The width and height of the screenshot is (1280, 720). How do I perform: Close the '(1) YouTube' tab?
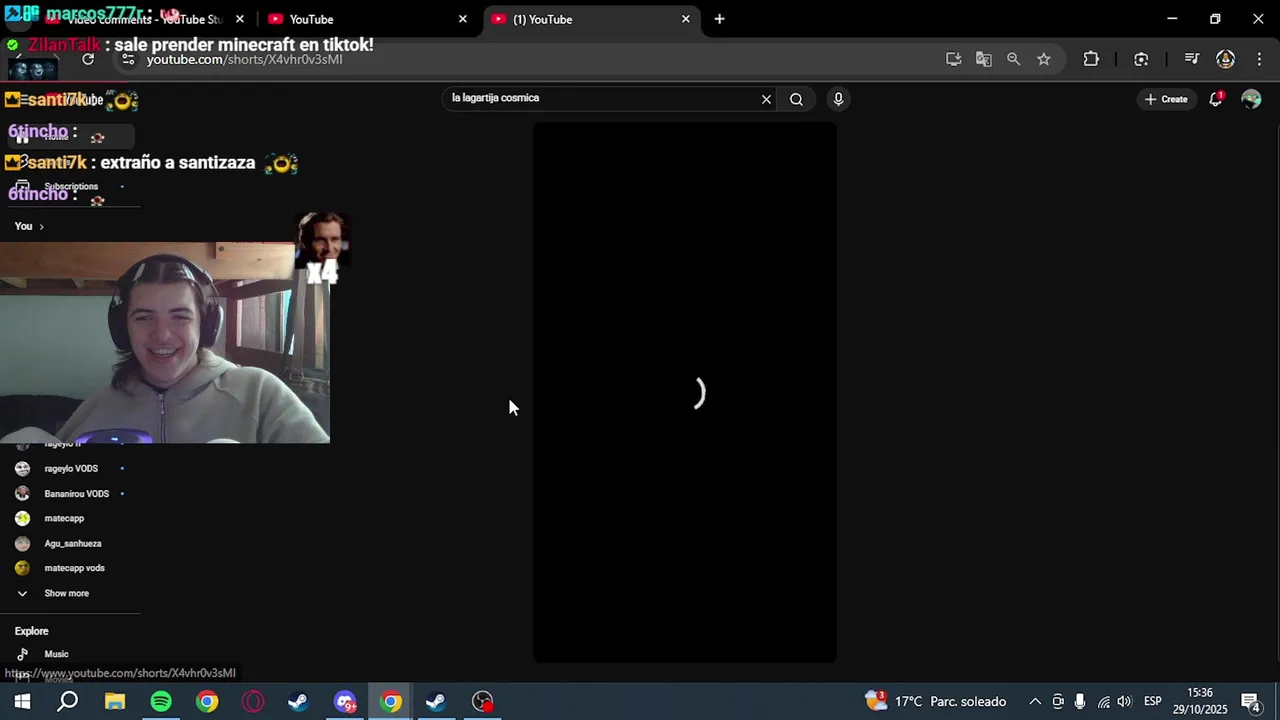686,19
